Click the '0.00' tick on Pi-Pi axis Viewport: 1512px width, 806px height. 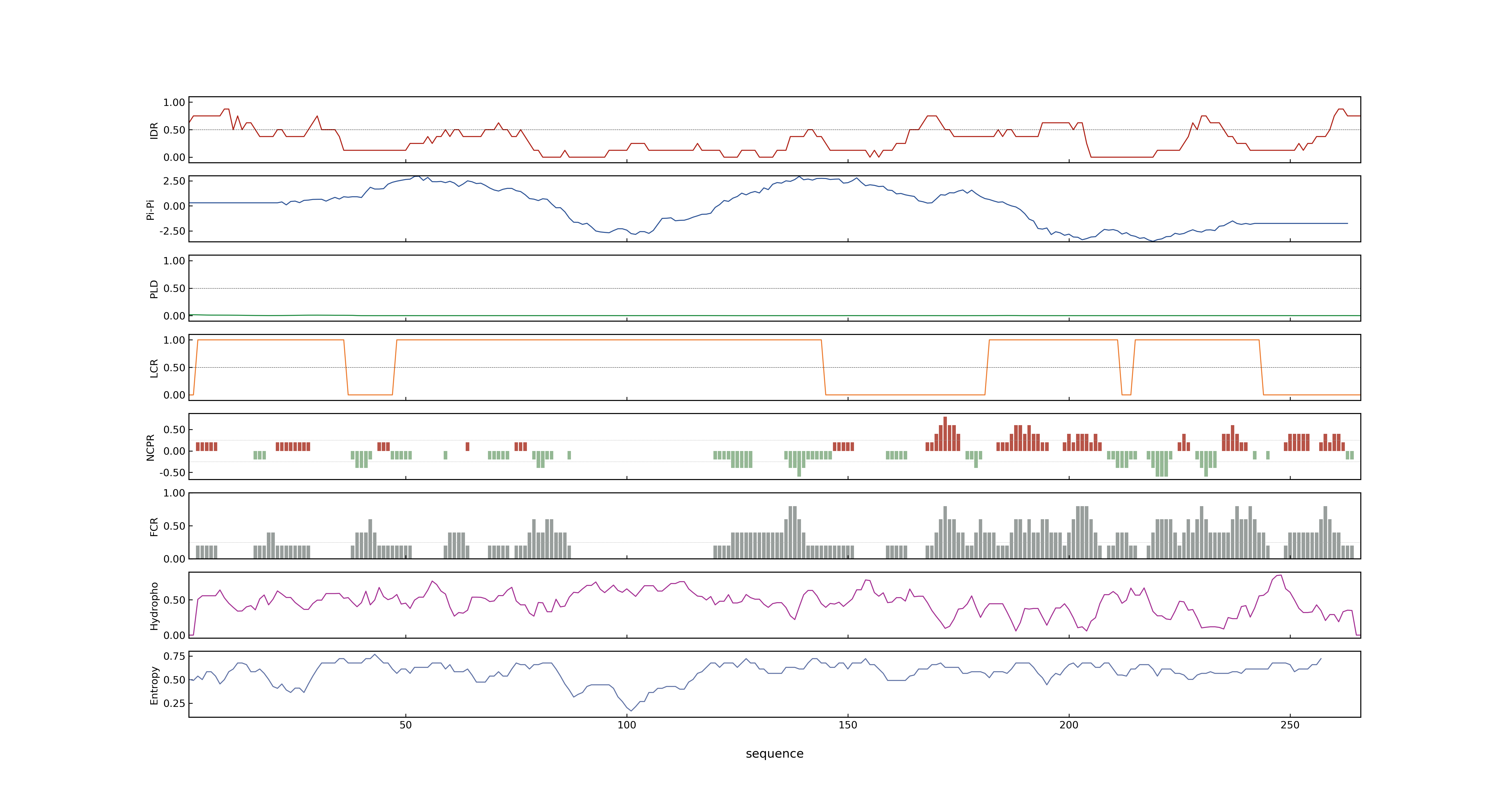(174, 206)
